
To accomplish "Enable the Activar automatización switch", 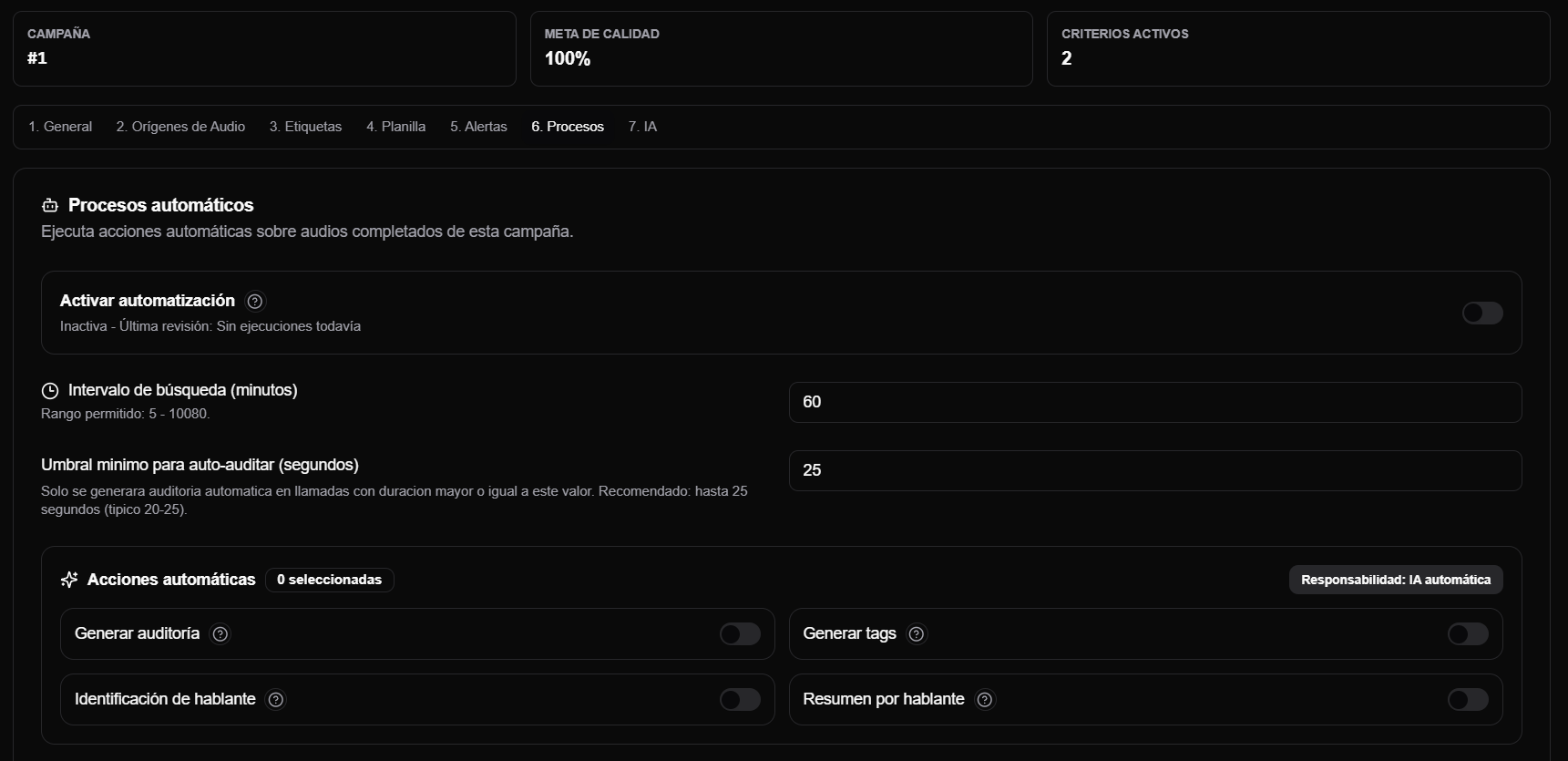I will [x=1482, y=314].
